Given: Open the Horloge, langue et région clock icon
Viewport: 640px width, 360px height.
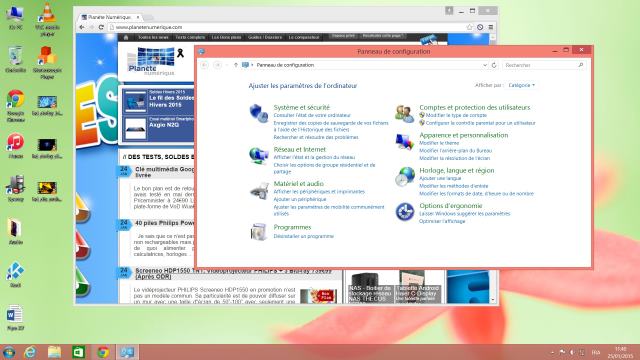Looking at the screenshot, I should coord(405,177).
